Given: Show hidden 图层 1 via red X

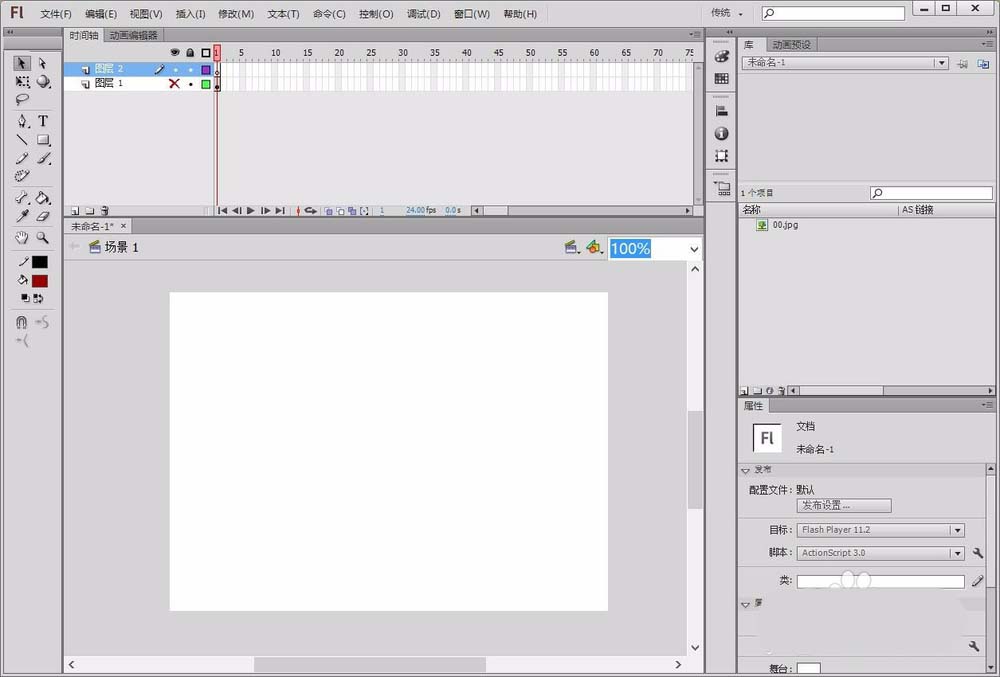Looking at the screenshot, I should point(174,84).
